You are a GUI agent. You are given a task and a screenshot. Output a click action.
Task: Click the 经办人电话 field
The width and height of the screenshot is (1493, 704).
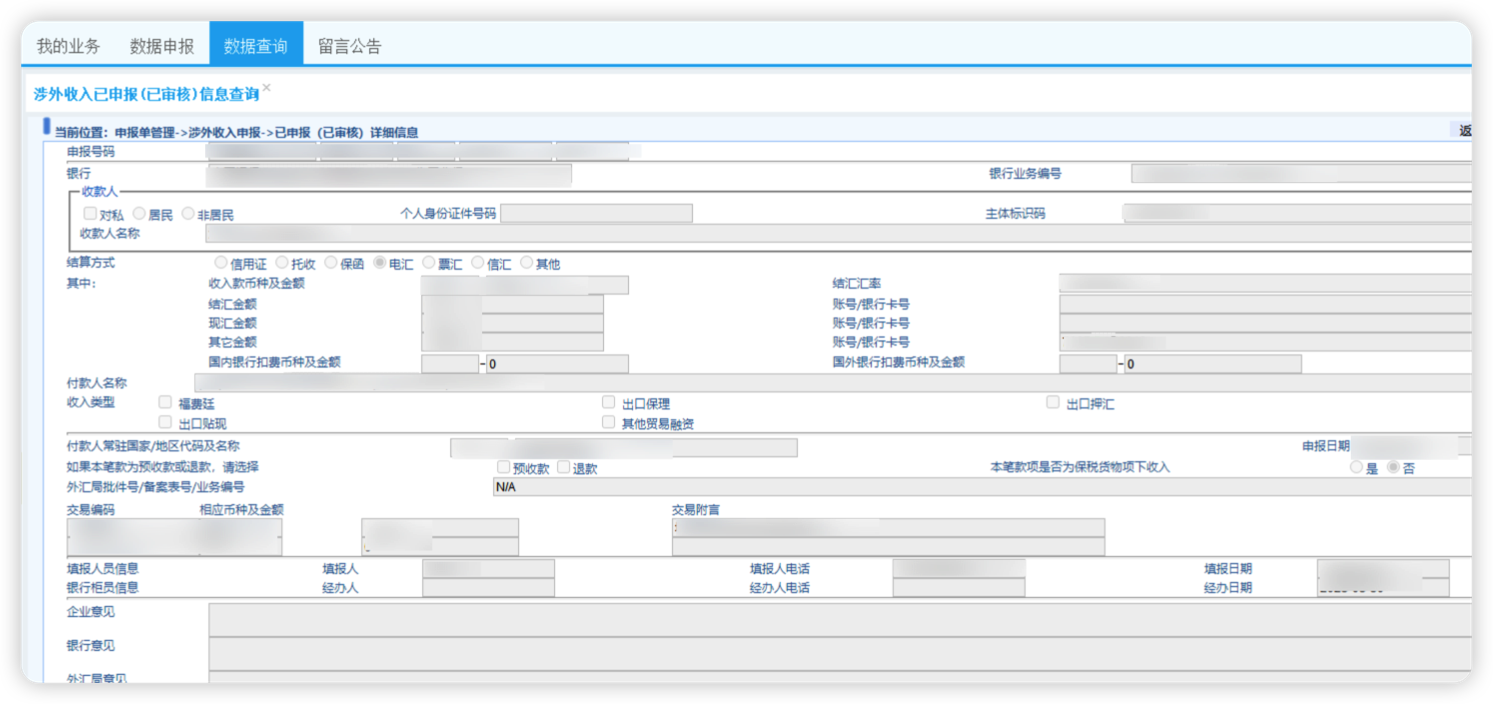(959, 588)
